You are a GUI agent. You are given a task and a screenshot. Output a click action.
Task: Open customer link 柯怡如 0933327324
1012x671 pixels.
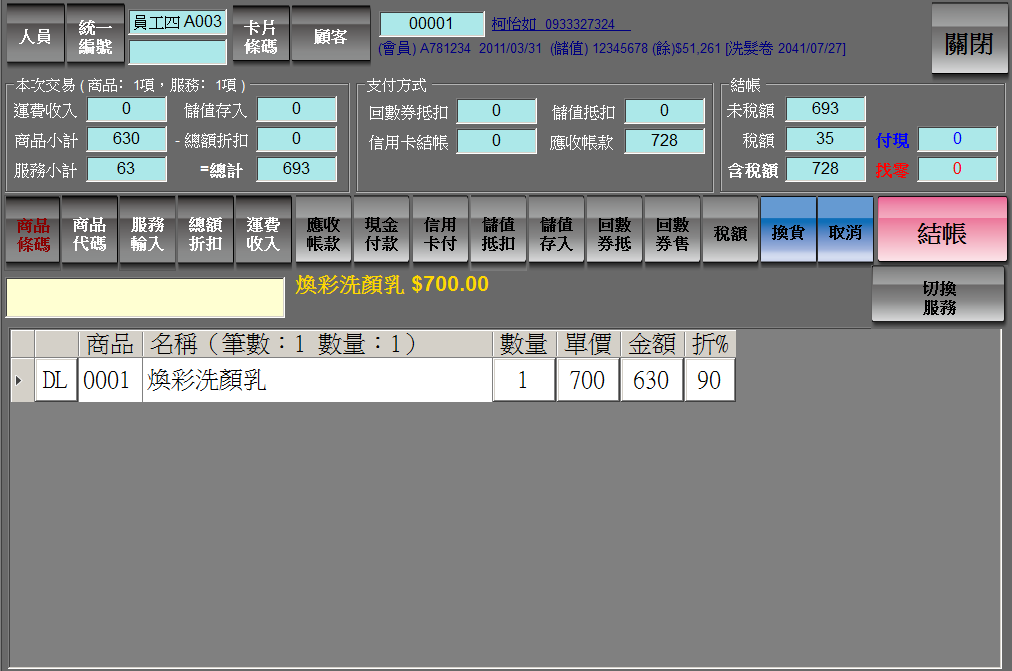560,24
